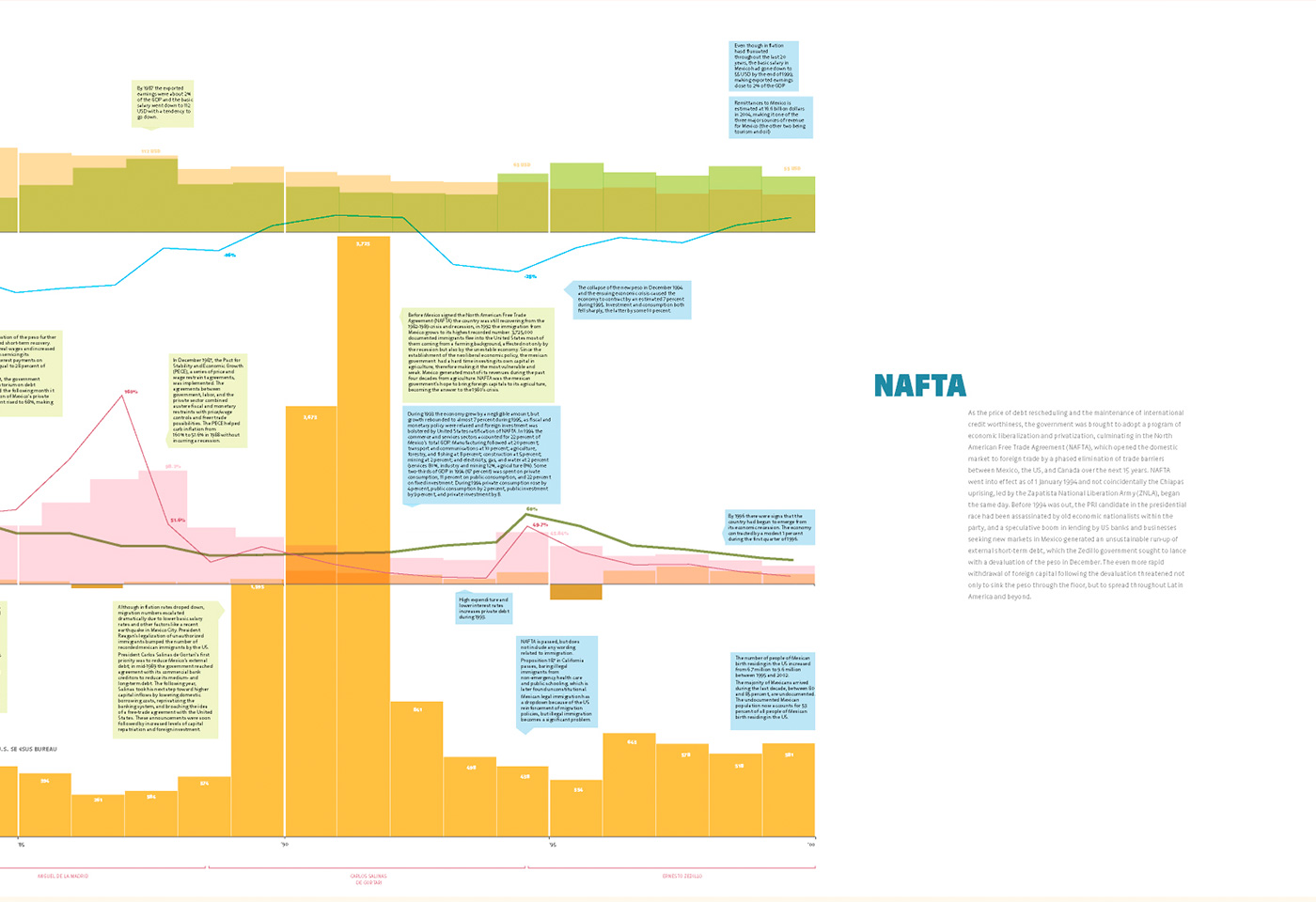Click the '95 year marker on axis
Image resolution: width=1316 pixels, height=902 pixels.
[552, 844]
